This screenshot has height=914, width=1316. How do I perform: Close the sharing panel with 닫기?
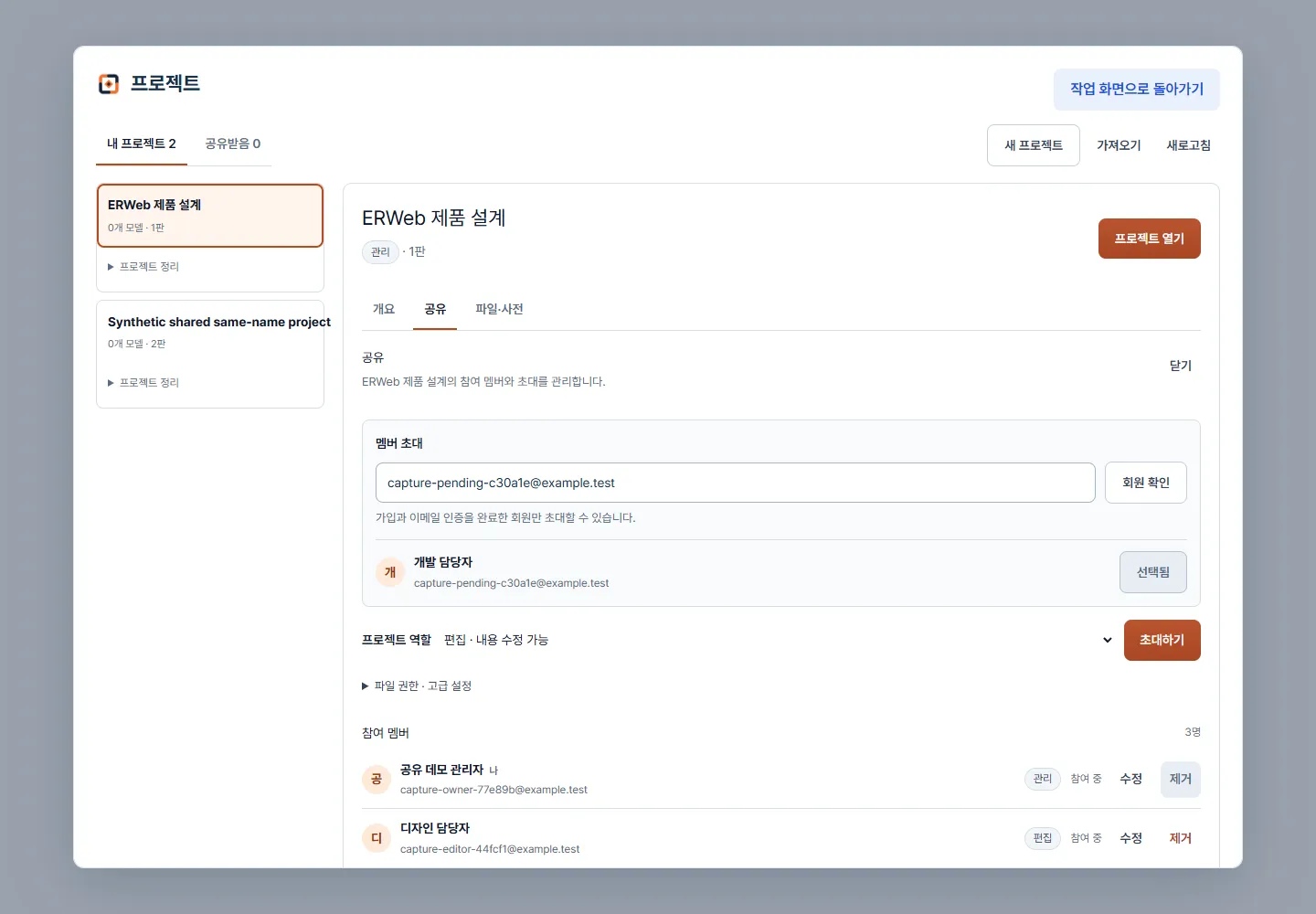1181,366
